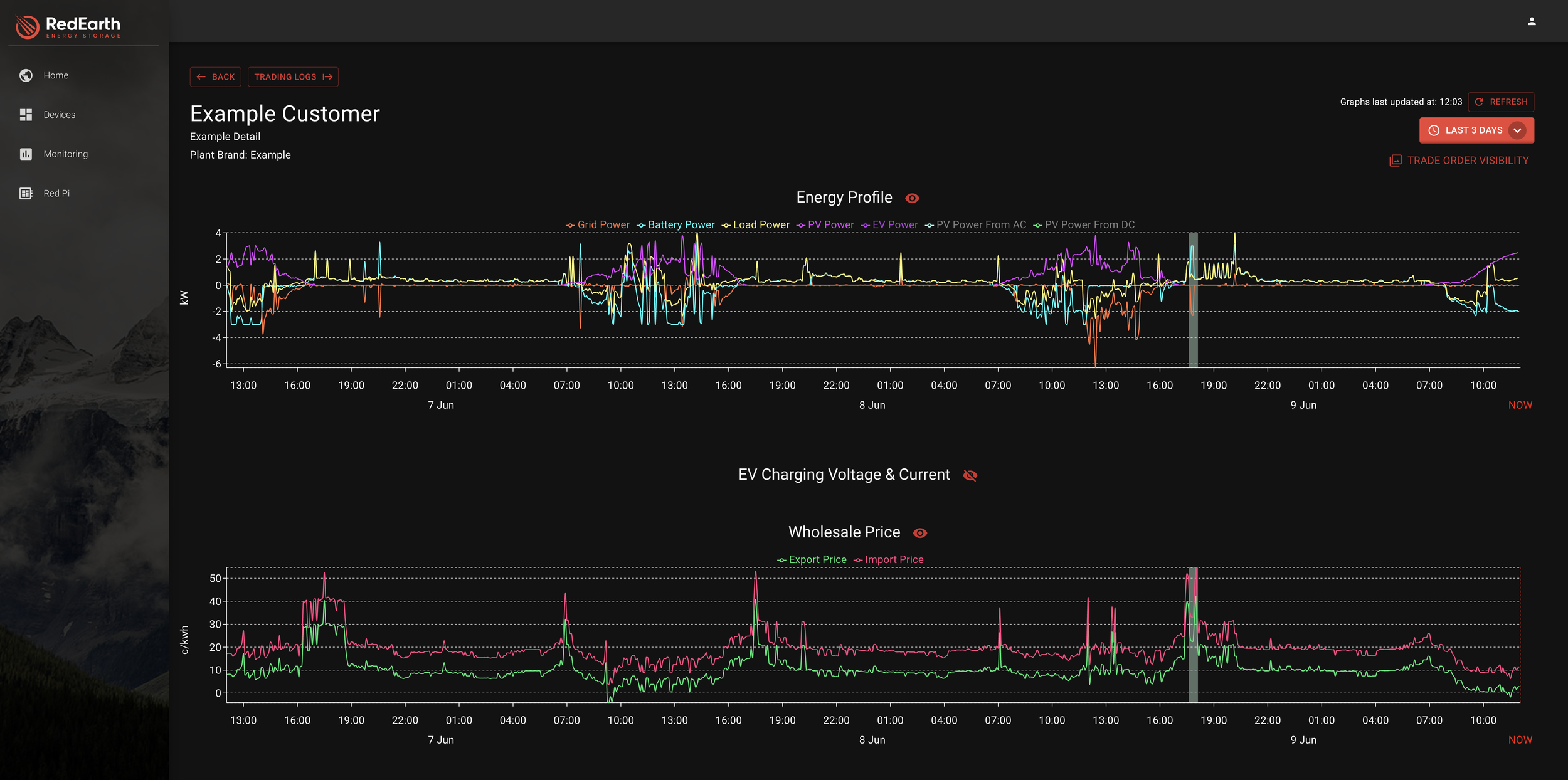1568x780 pixels.
Task: Hide the Energy Profile graph via its eye icon
Action: pos(913,198)
